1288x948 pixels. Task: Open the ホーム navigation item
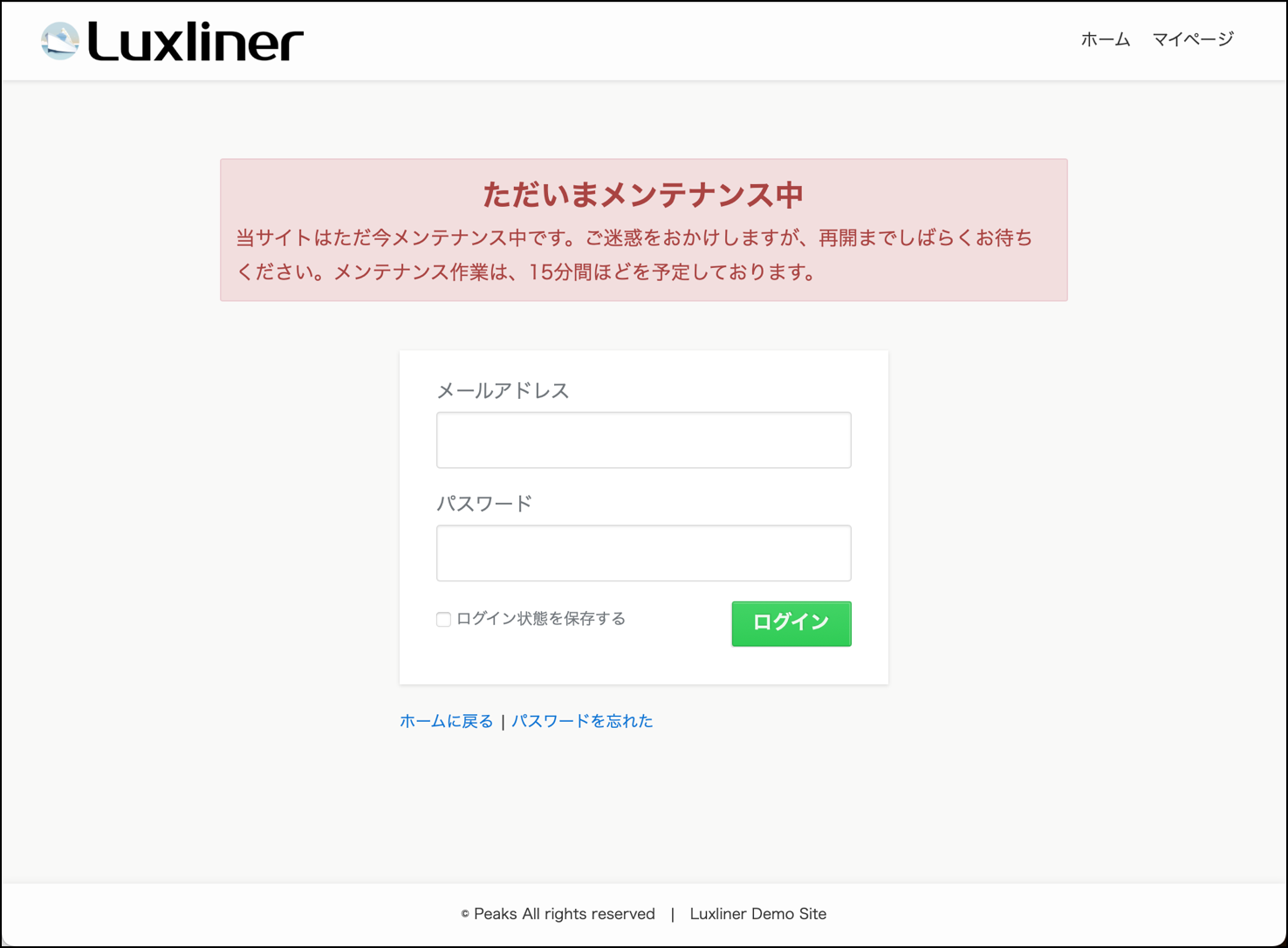point(1105,39)
